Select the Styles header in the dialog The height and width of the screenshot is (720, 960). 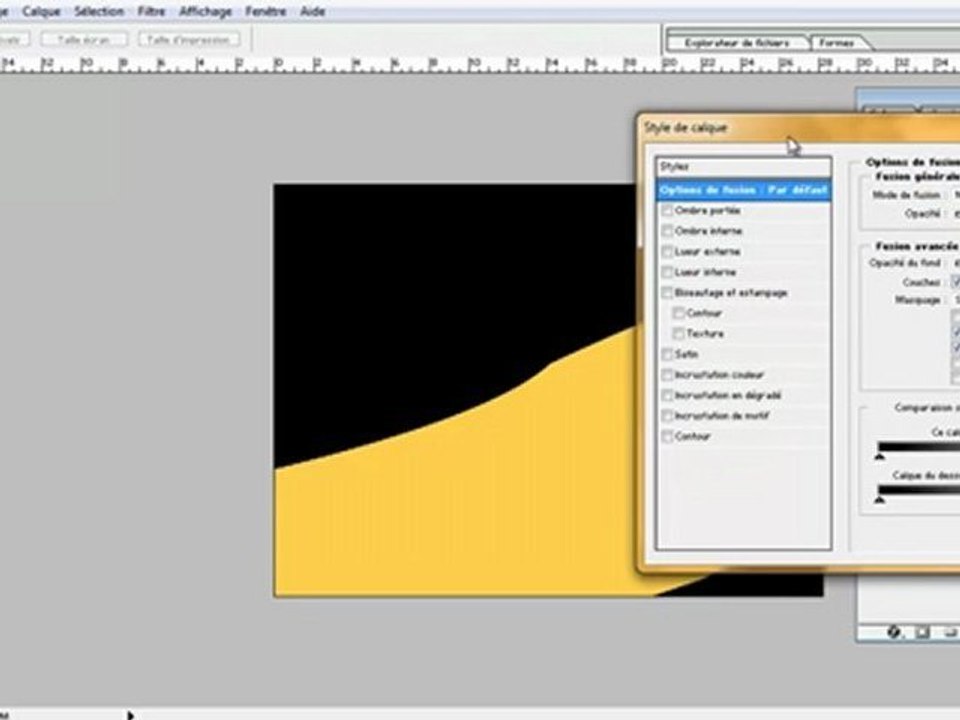click(x=743, y=167)
